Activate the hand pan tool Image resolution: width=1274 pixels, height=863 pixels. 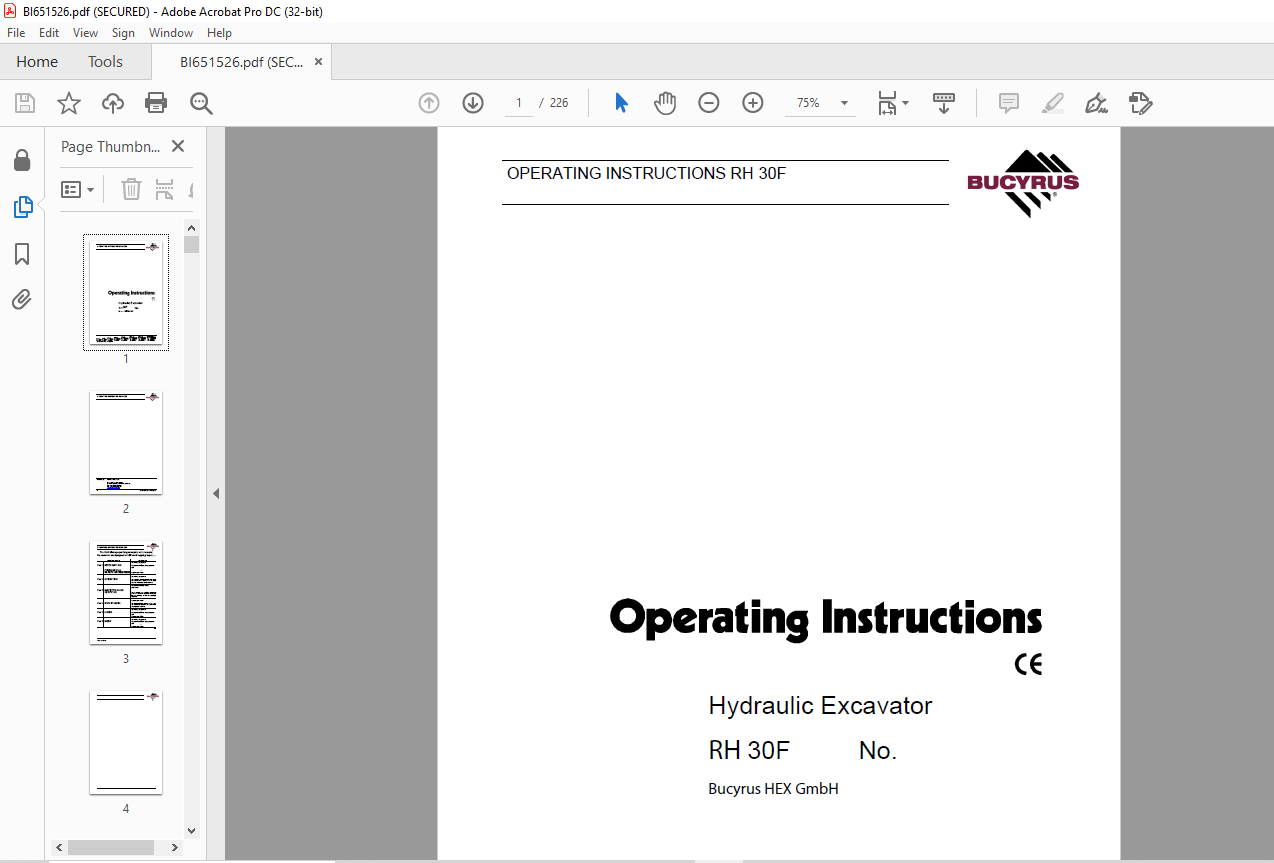665,103
